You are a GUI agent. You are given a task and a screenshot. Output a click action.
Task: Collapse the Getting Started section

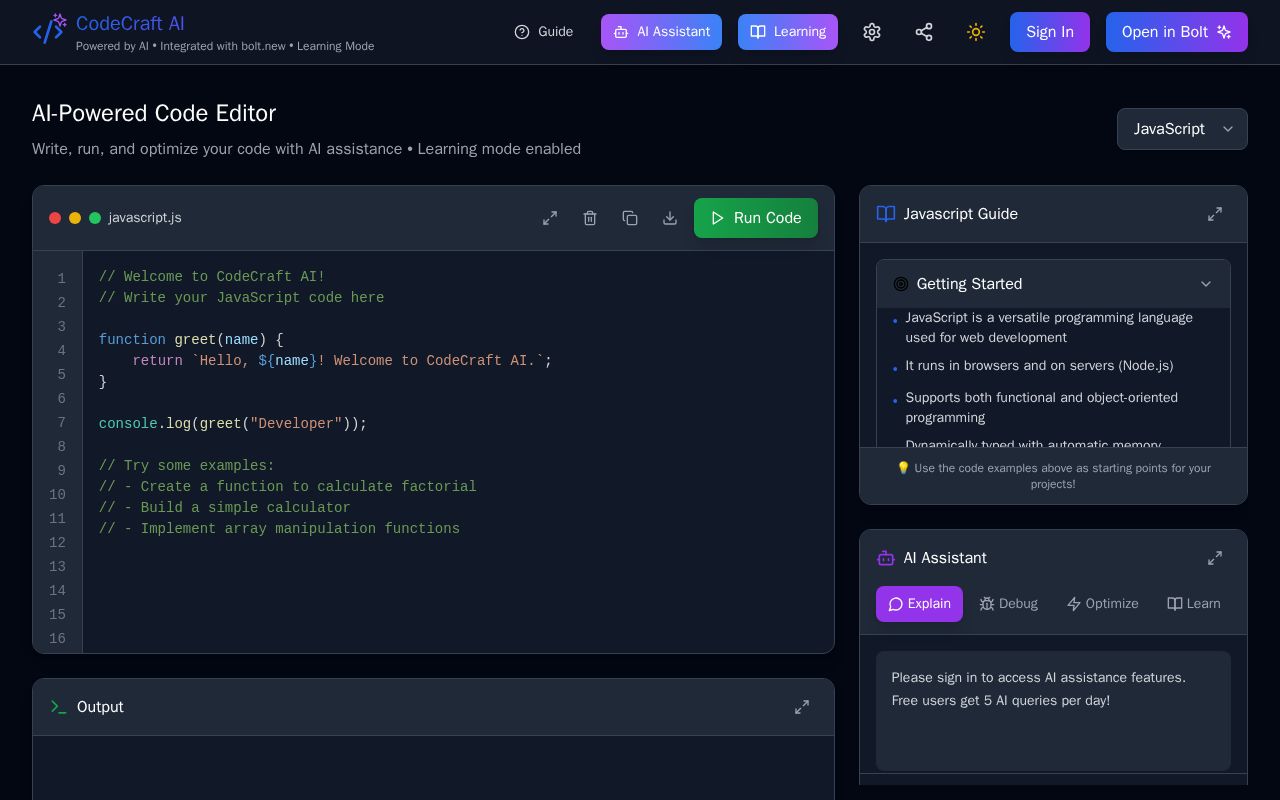coord(1206,284)
